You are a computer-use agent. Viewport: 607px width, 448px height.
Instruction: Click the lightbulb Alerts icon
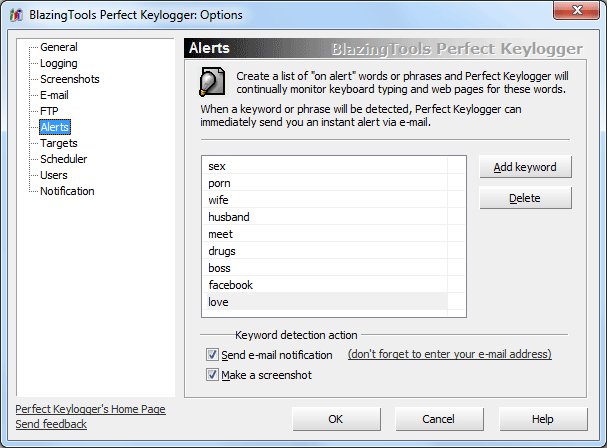point(212,82)
